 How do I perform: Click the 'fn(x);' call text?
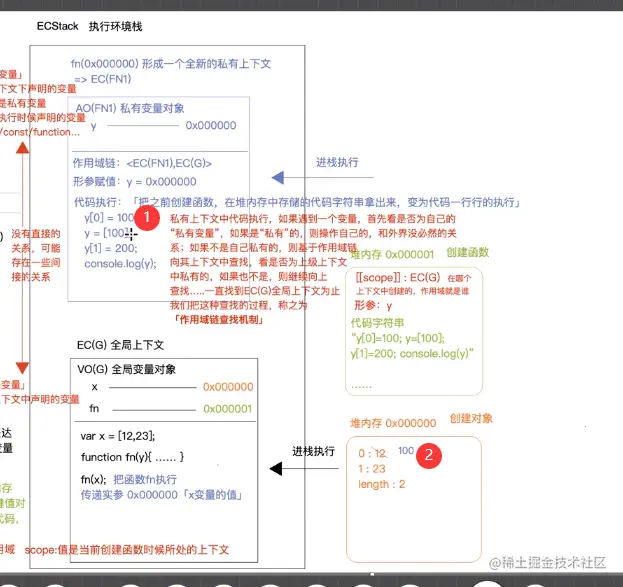[x=93, y=479]
